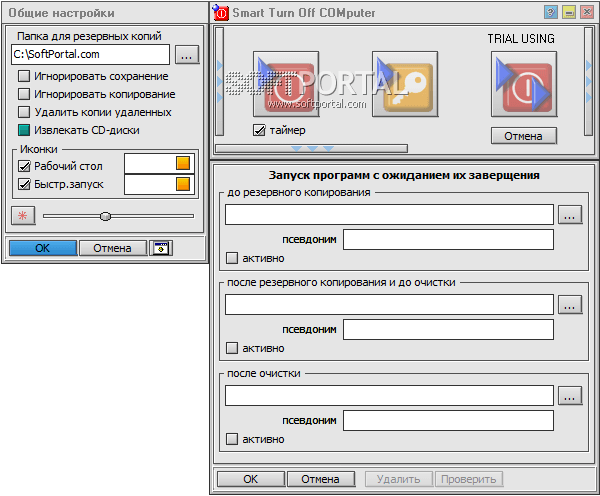Viewport: 600px width, 496px height.
Task: Click псевдоним field under до резервного копирования
Action: click(448, 239)
